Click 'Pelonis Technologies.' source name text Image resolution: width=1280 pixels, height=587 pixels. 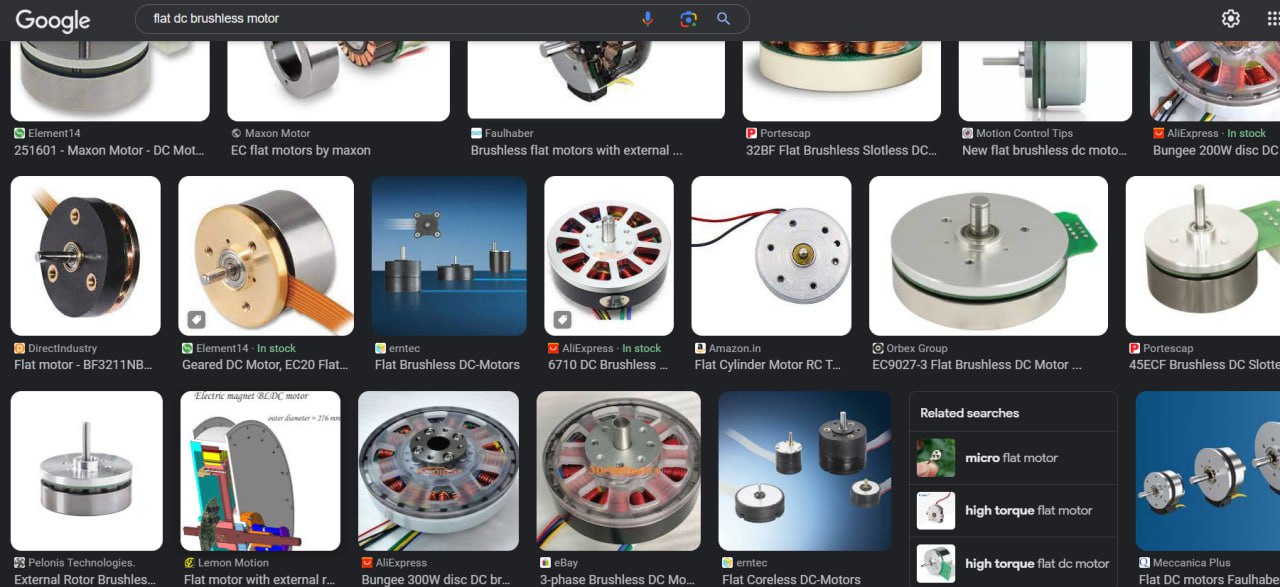82,563
